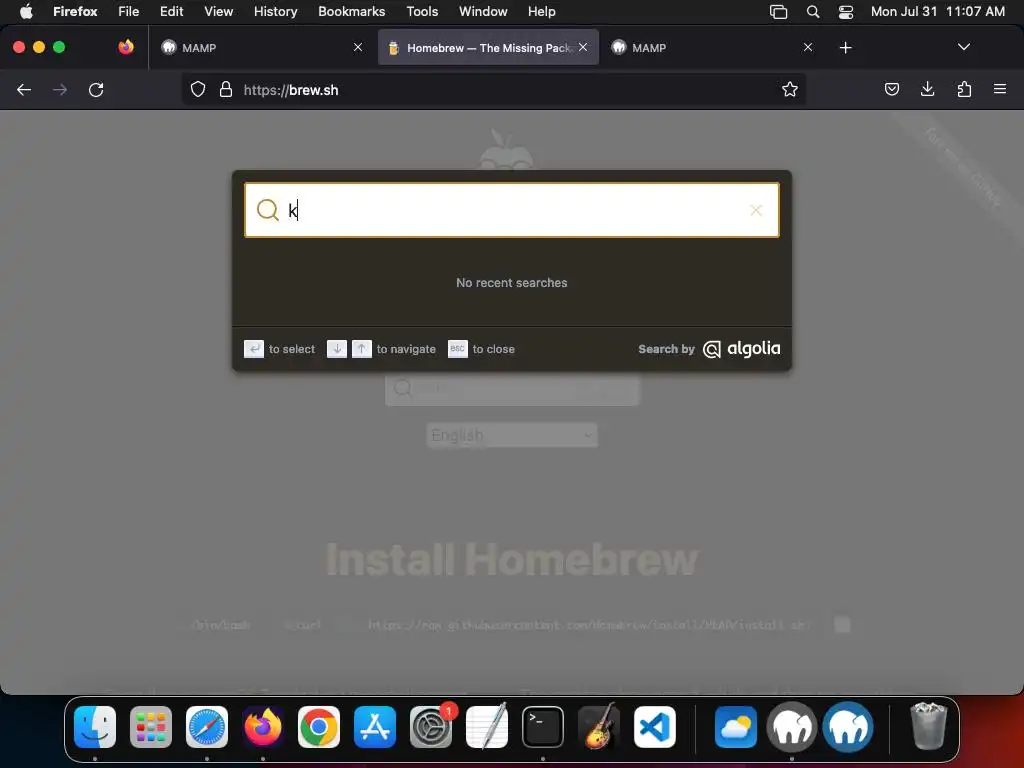Open the tracking protection shield icon
Image resolution: width=1024 pixels, height=768 pixels.
coord(198,89)
